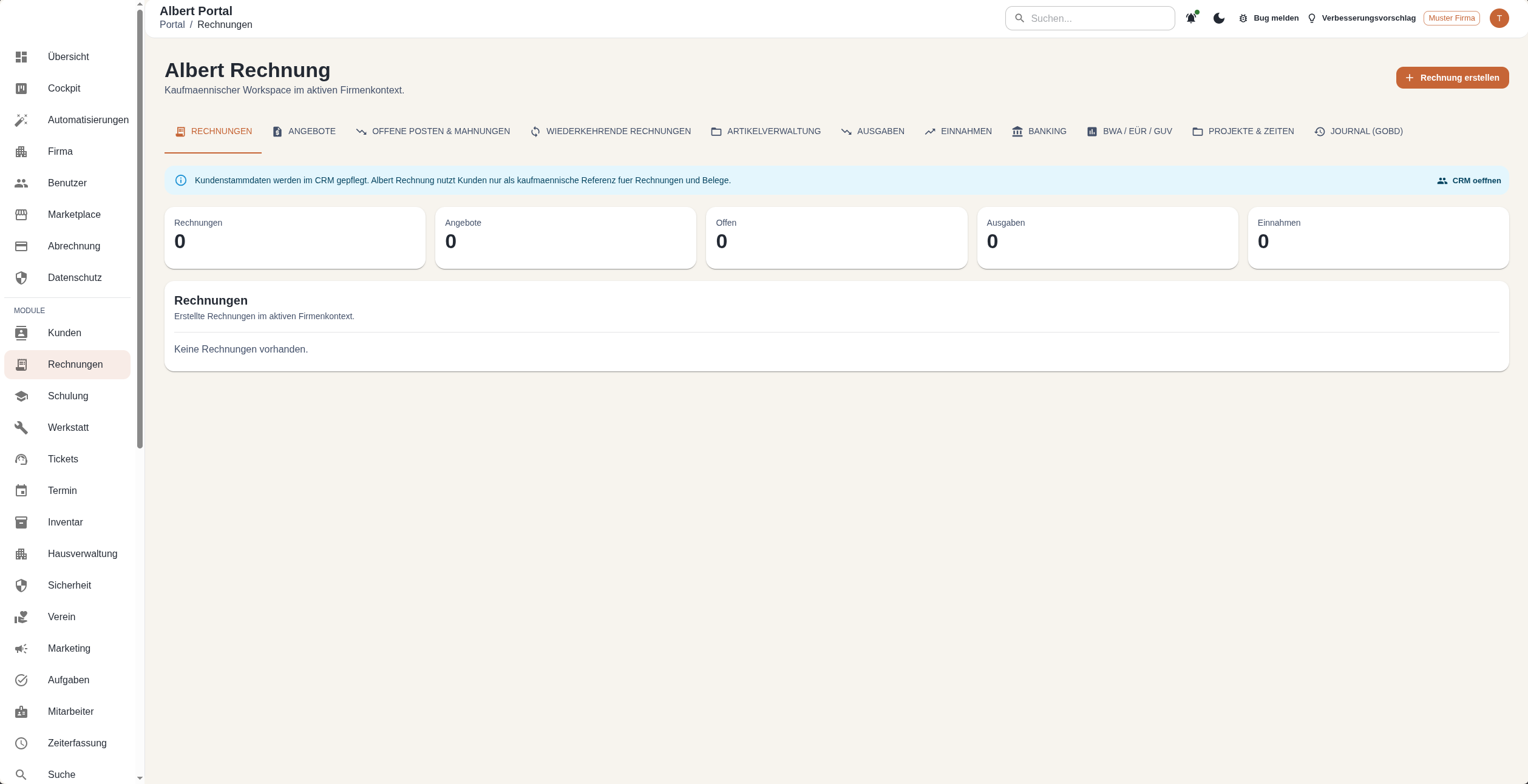
Task: Click the Sicherheit shield icon
Action: point(21,586)
